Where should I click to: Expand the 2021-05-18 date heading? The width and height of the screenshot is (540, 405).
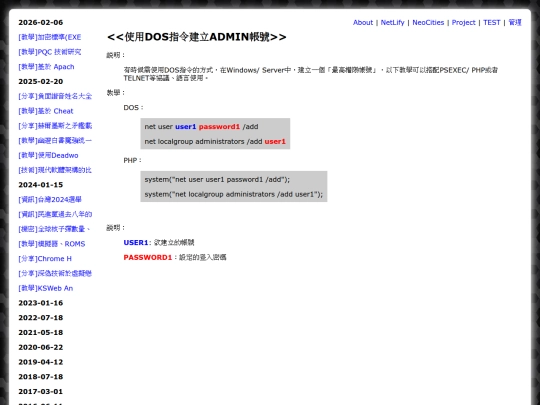click(x=41, y=333)
